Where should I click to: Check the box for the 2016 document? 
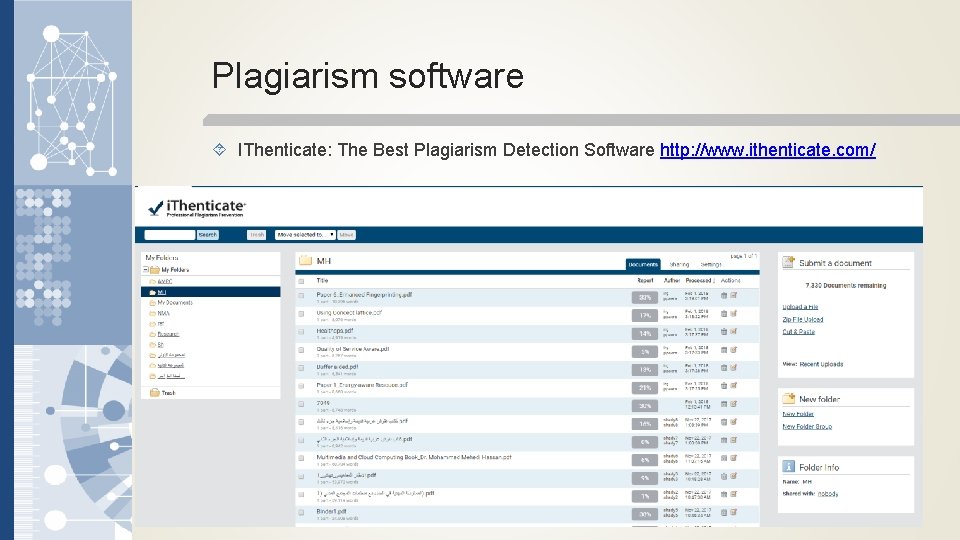pyautogui.click(x=301, y=404)
